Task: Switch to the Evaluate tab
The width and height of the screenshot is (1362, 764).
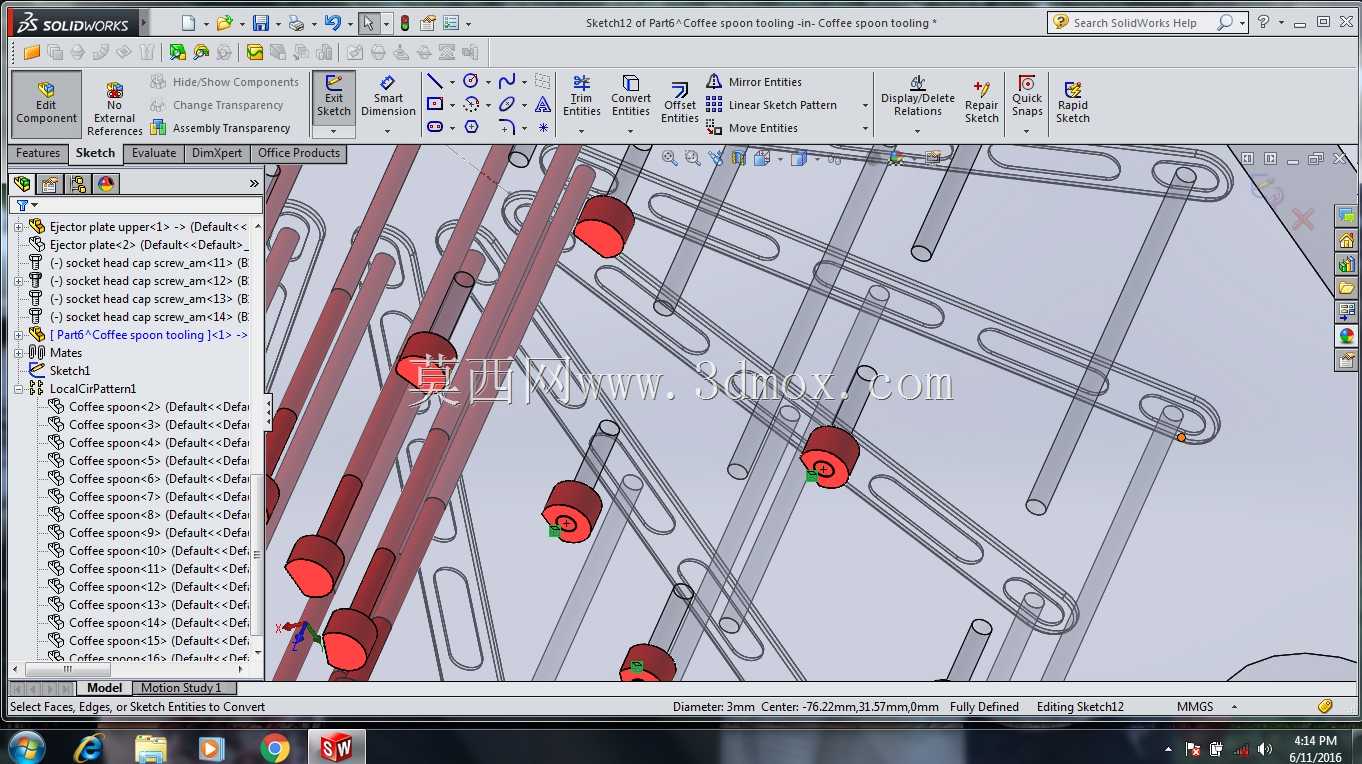Action: [154, 153]
